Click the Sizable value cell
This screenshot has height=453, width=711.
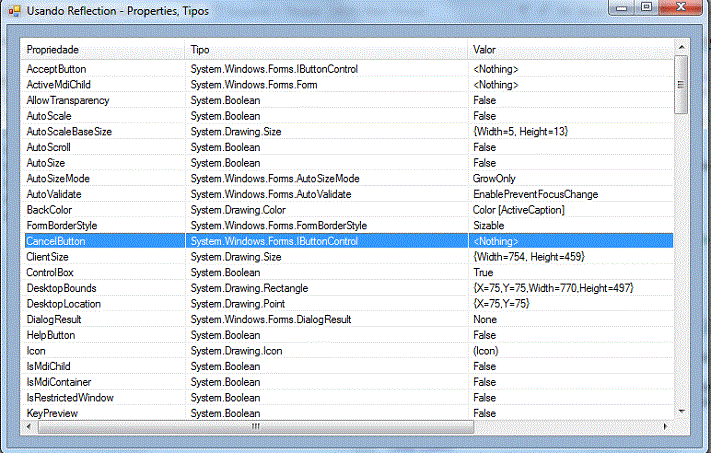489,226
